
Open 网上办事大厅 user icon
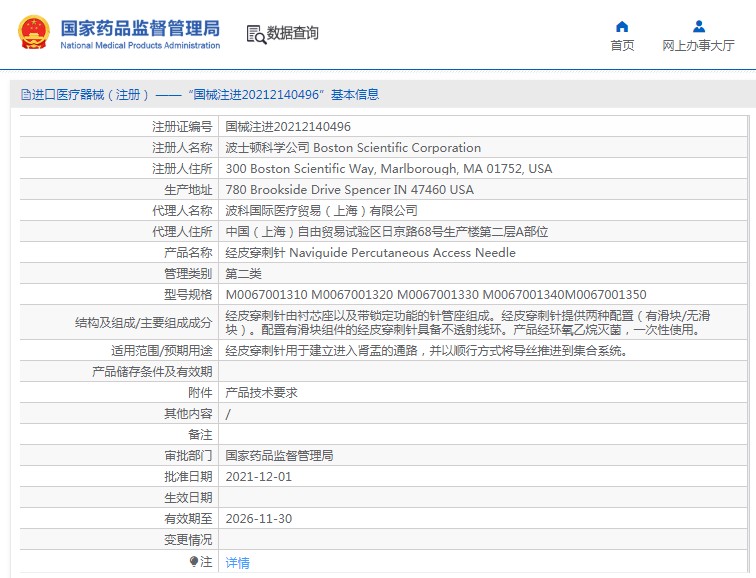click(x=699, y=26)
